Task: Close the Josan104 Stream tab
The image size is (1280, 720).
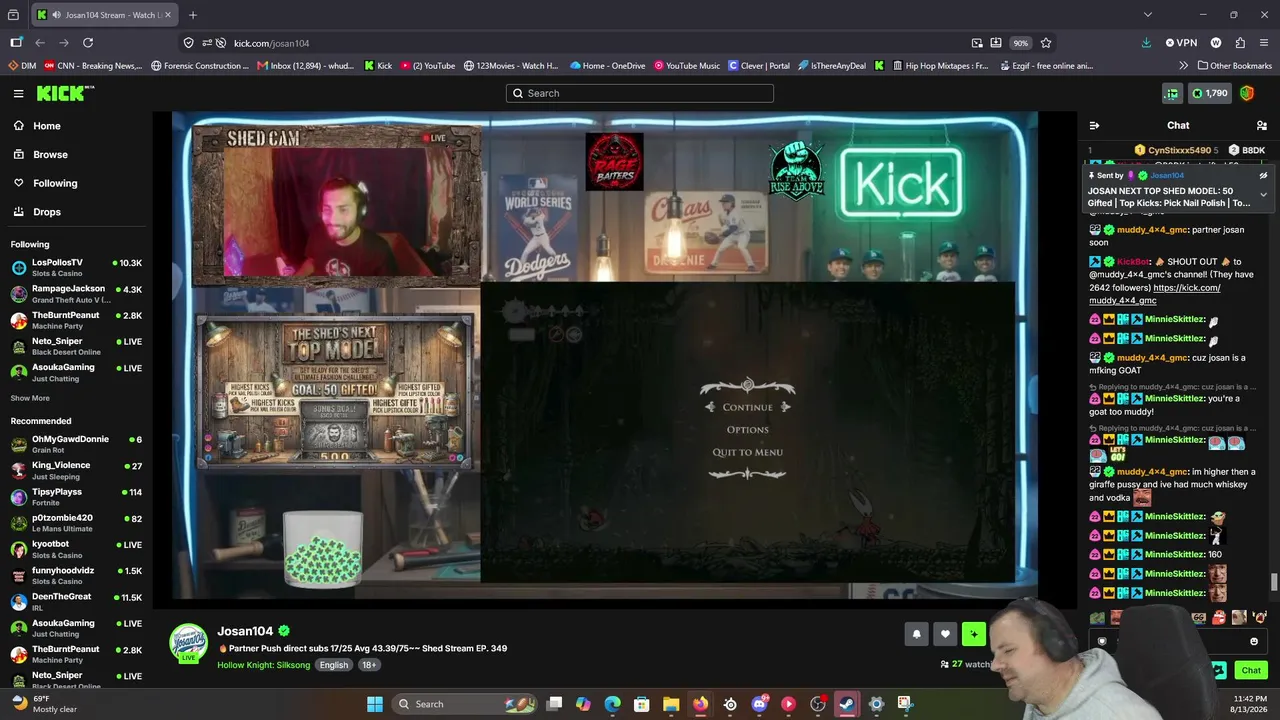Action: [167, 15]
